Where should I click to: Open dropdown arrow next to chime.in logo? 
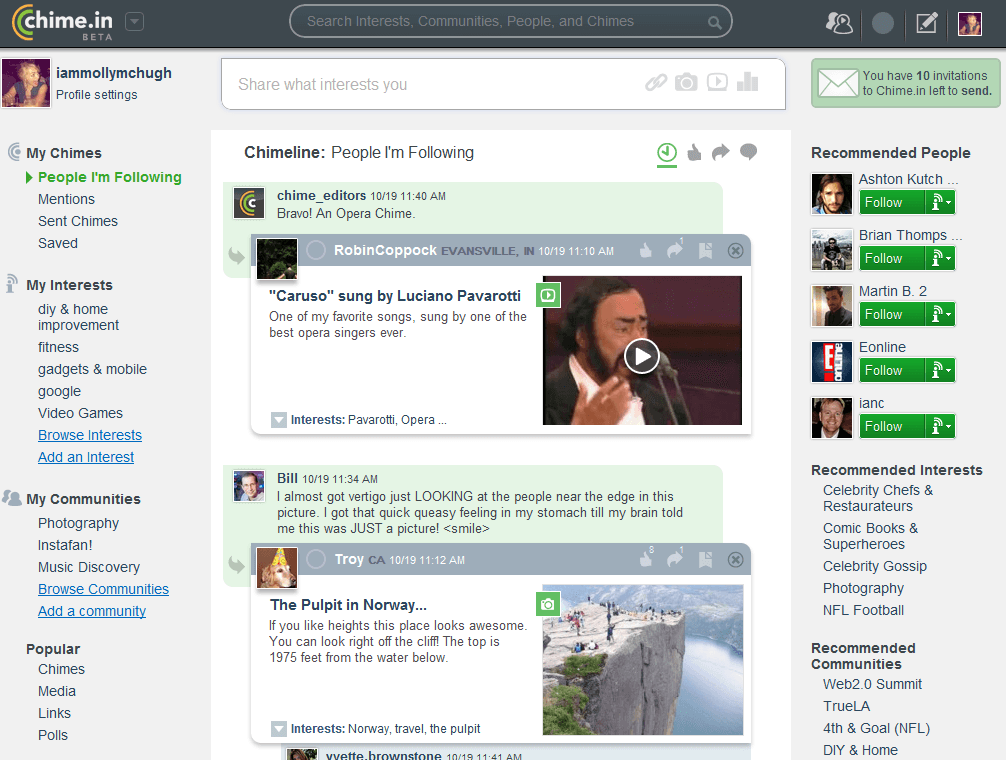tap(134, 22)
